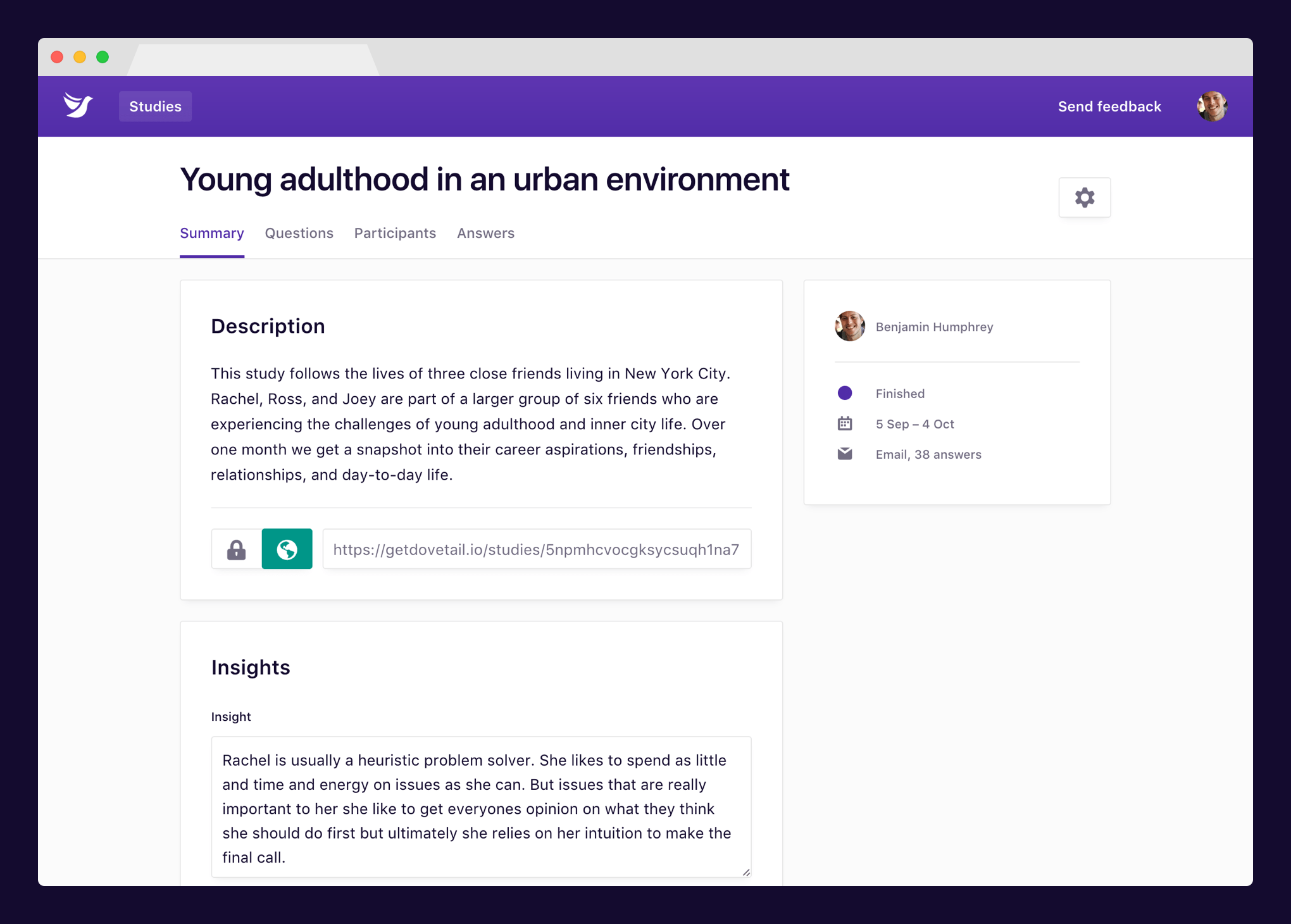Click the calendar date icon
This screenshot has width=1291, height=924.
point(845,424)
